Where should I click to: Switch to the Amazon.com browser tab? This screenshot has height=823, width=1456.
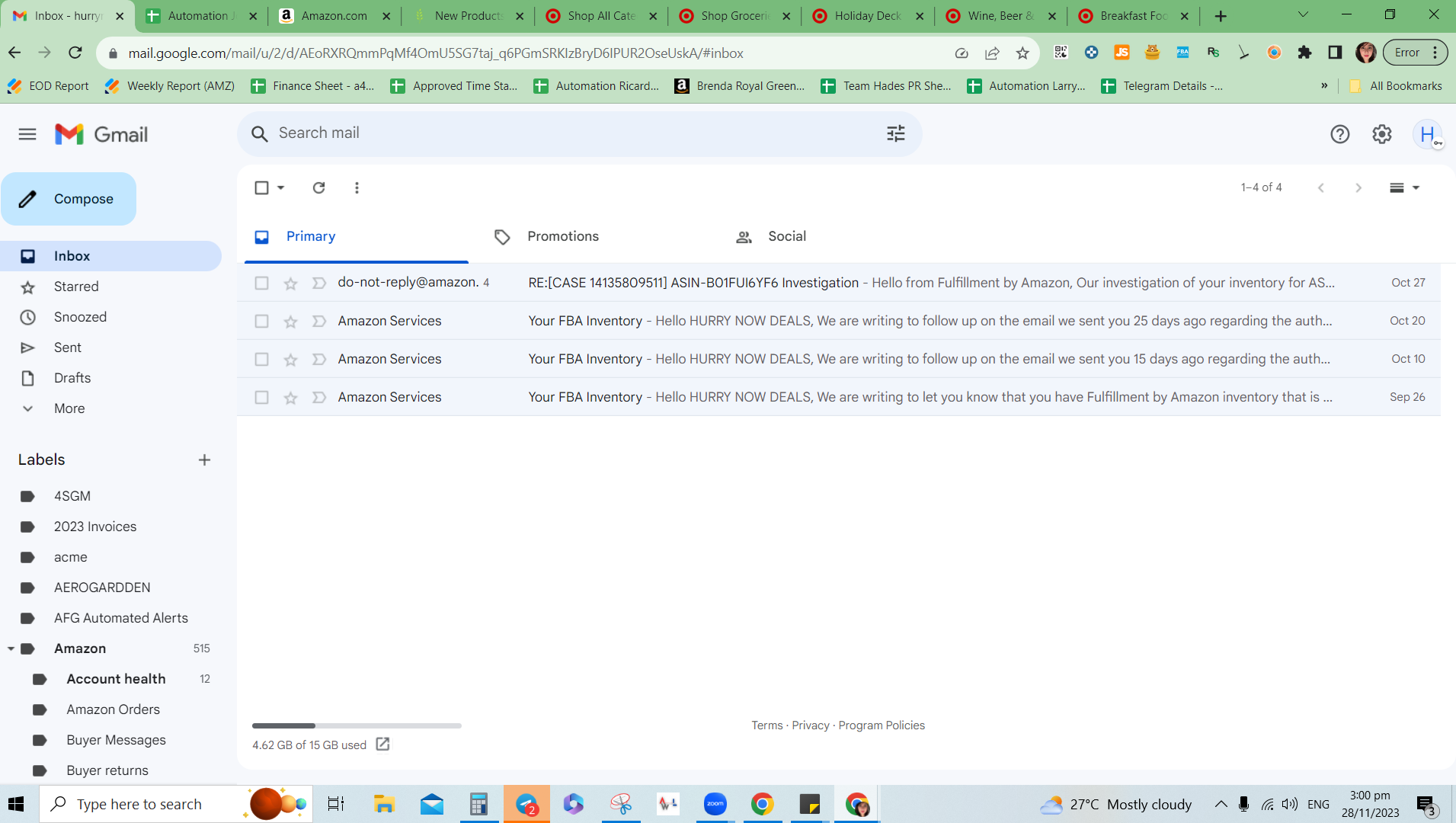click(334, 16)
